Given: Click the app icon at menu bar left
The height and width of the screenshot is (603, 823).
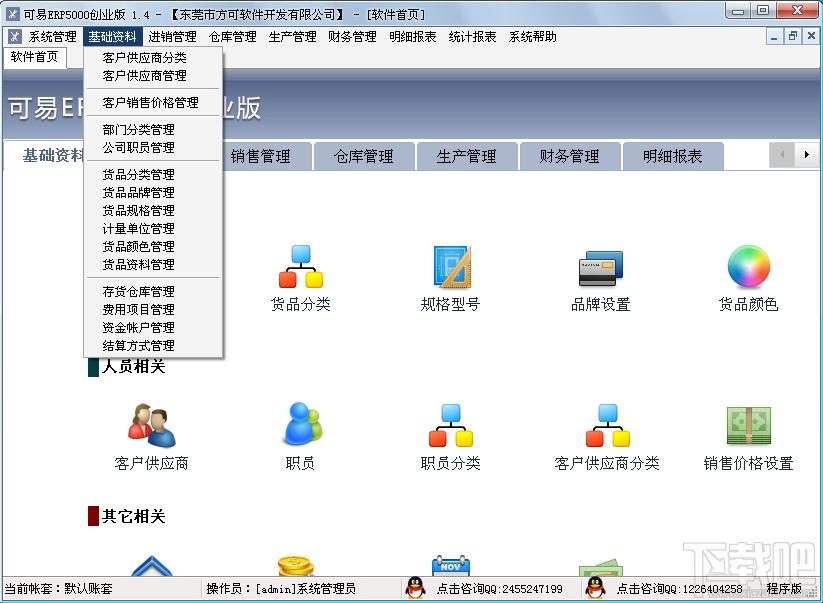Looking at the screenshot, I should 14,36.
